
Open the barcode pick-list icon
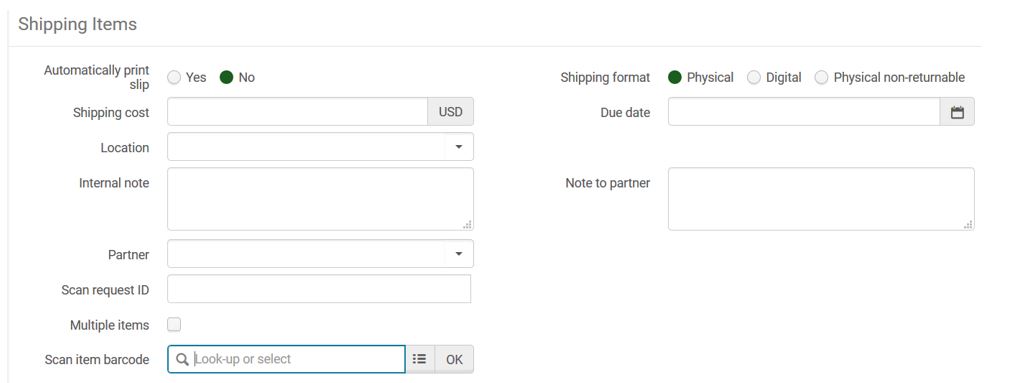click(x=420, y=359)
